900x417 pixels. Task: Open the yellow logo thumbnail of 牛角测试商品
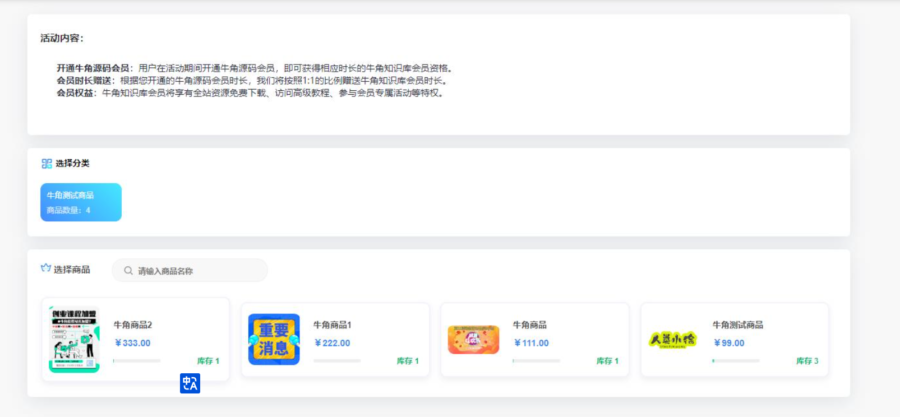673,340
